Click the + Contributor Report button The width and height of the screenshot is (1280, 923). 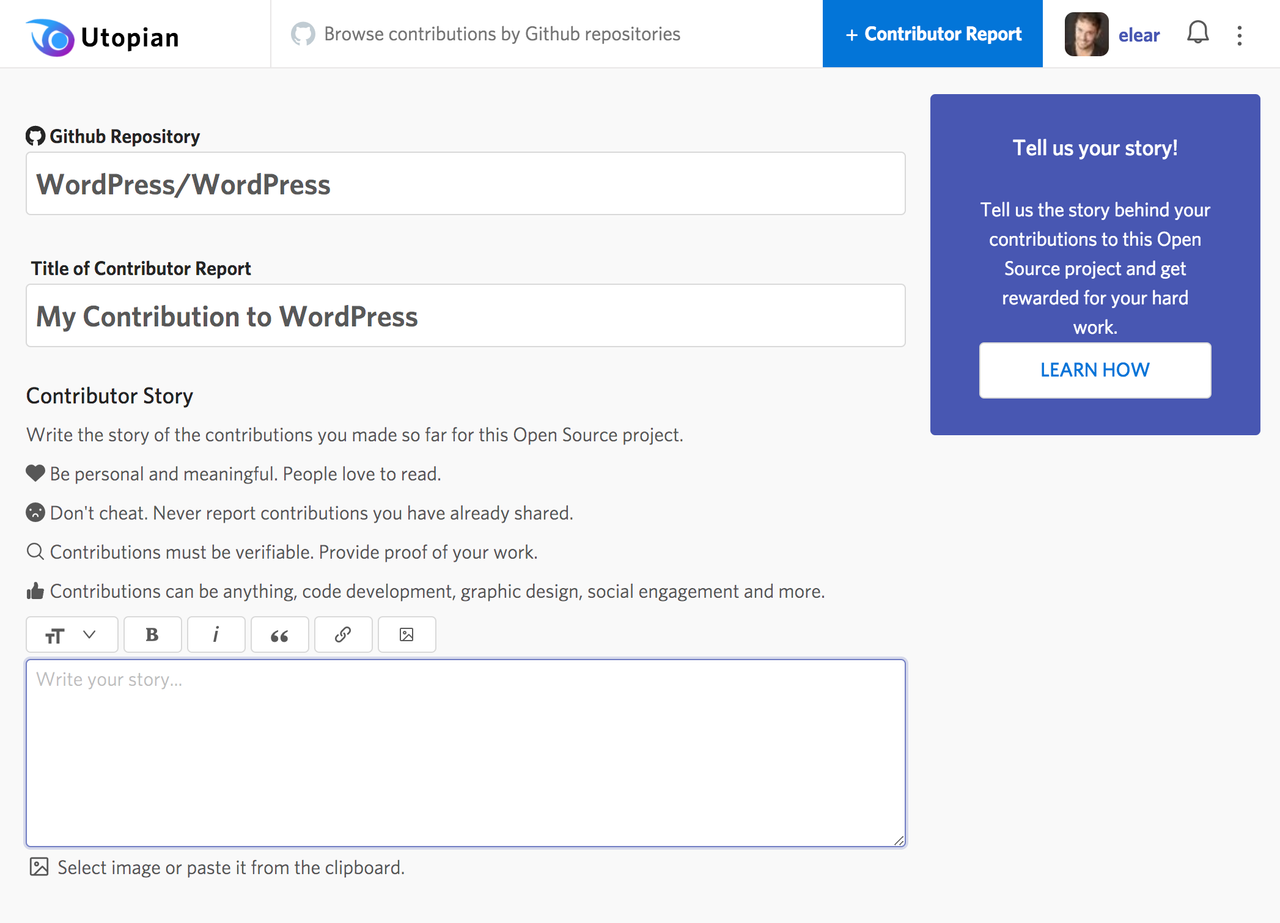[932, 34]
